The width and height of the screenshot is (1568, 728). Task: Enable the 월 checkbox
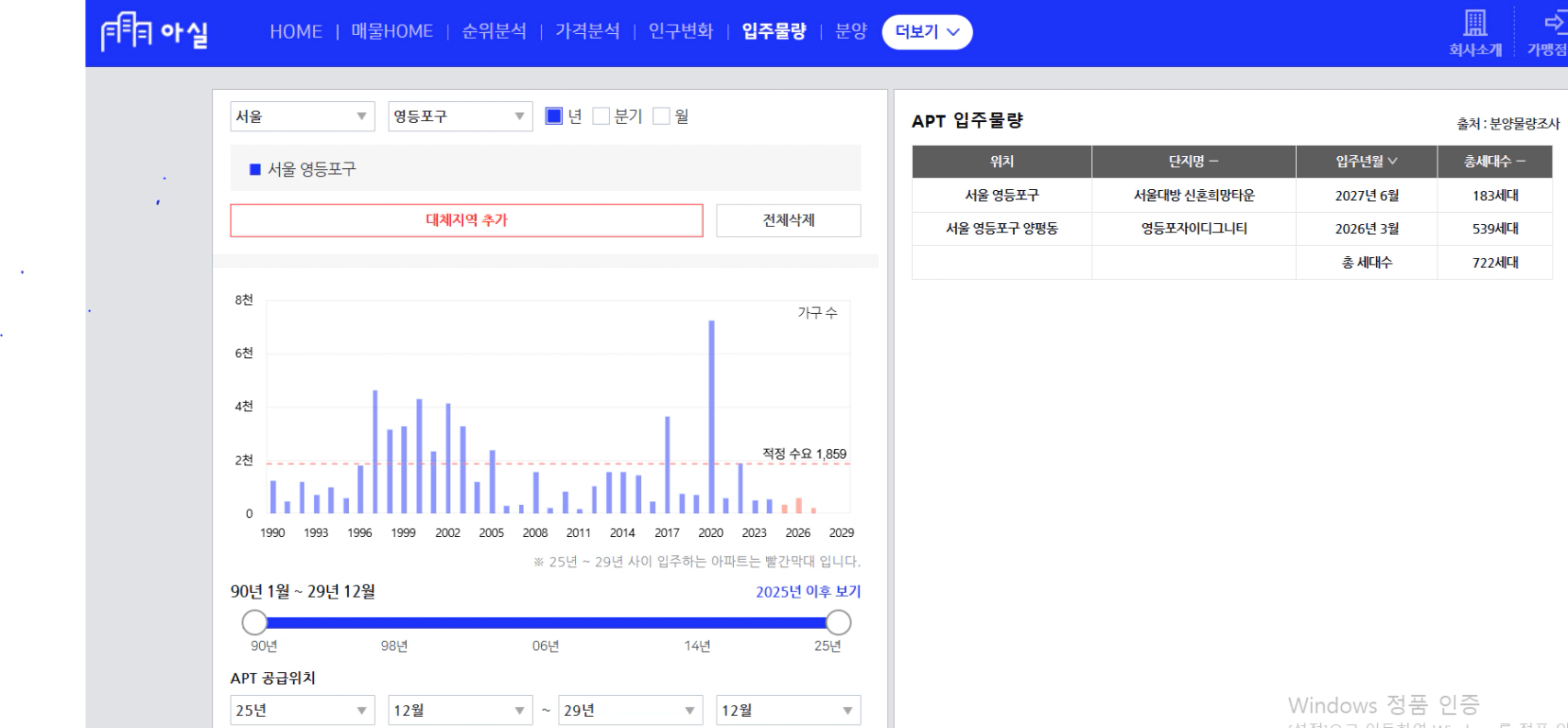pyautogui.click(x=661, y=116)
